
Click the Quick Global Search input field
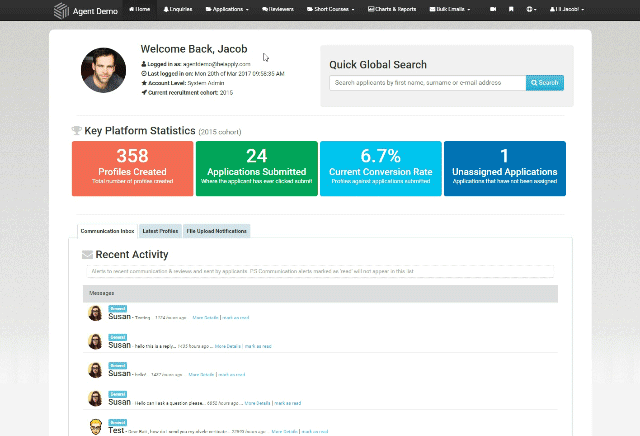(x=427, y=83)
